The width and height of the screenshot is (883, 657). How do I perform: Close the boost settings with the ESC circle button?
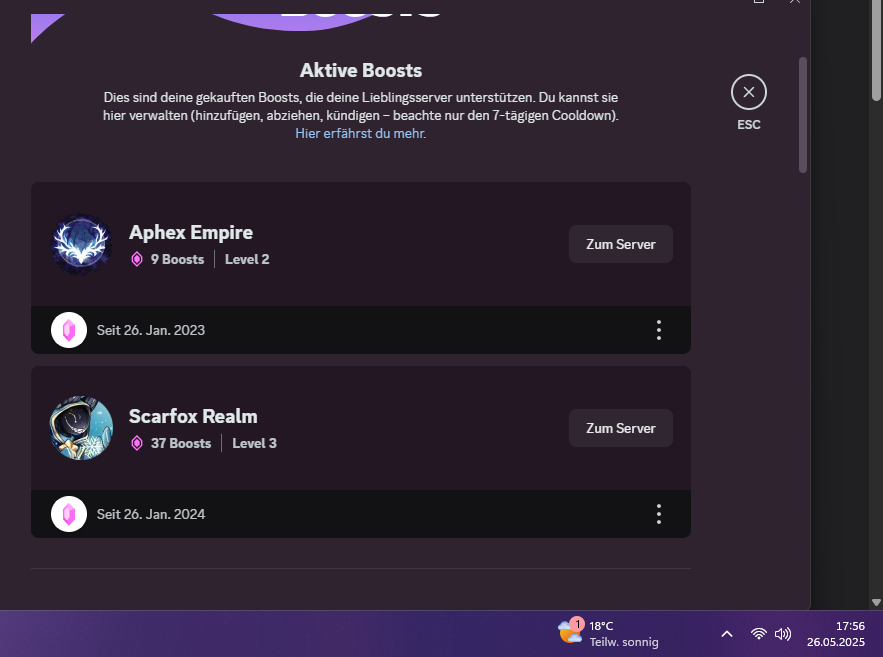748,93
